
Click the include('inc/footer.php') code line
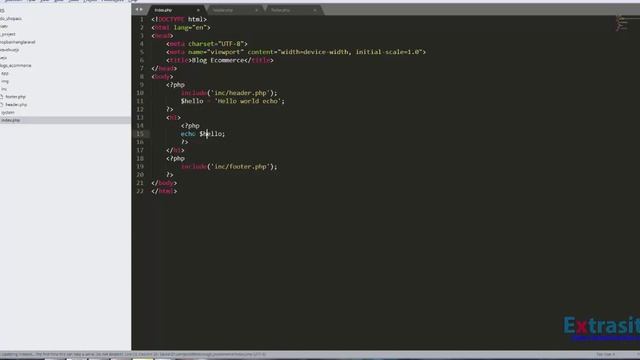click(x=229, y=167)
